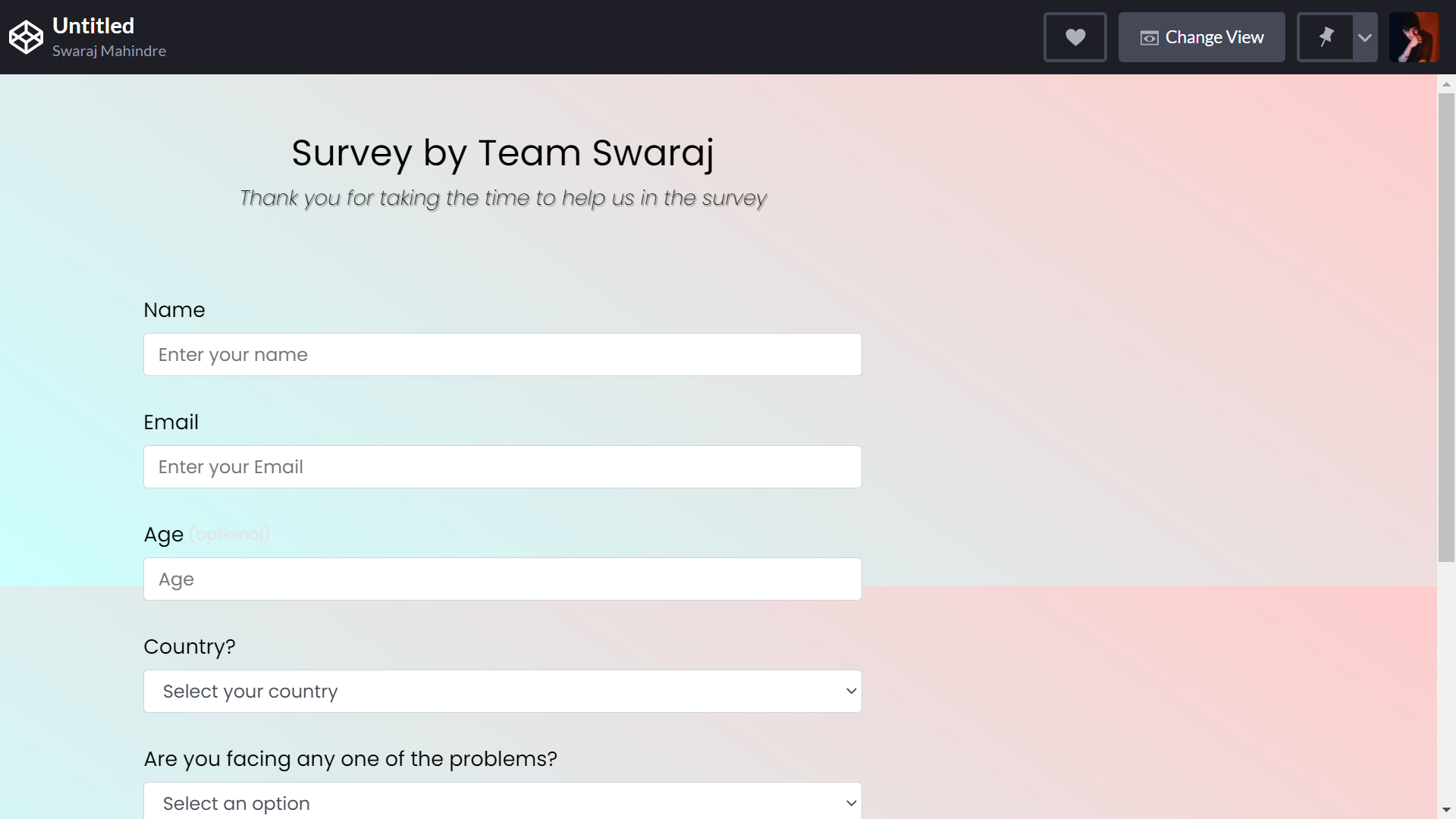Click the Name field label
The image size is (1456, 819).
174,310
